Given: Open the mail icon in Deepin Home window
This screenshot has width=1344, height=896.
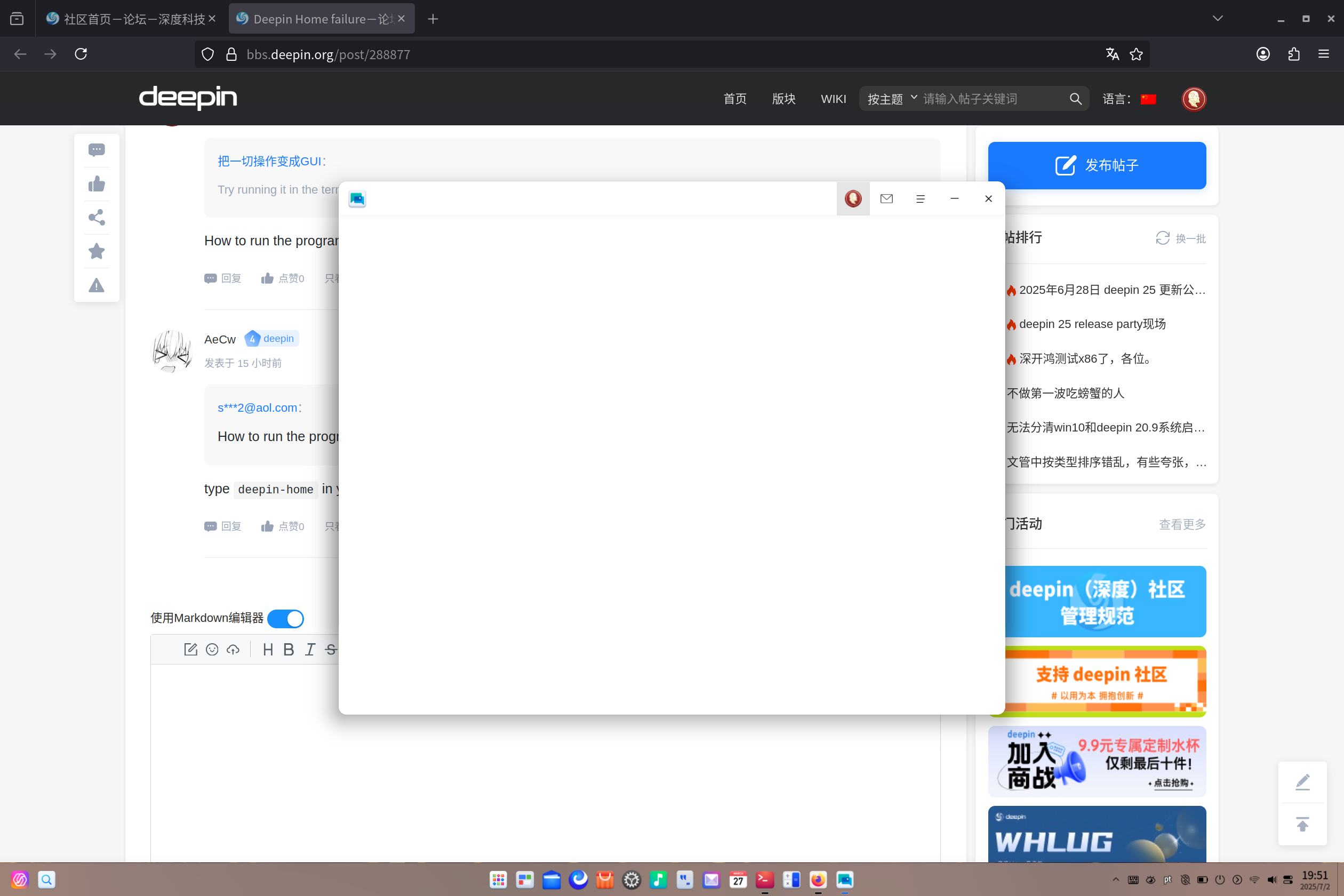Looking at the screenshot, I should pyautogui.click(x=886, y=199).
